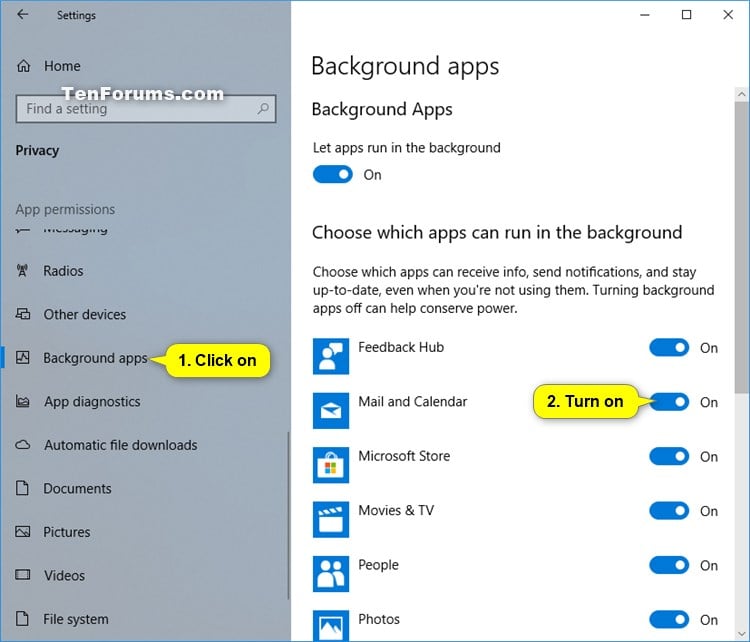This screenshot has height=642, width=750.
Task: Click the Feedback Hub app icon
Action: pyautogui.click(x=331, y=356)
